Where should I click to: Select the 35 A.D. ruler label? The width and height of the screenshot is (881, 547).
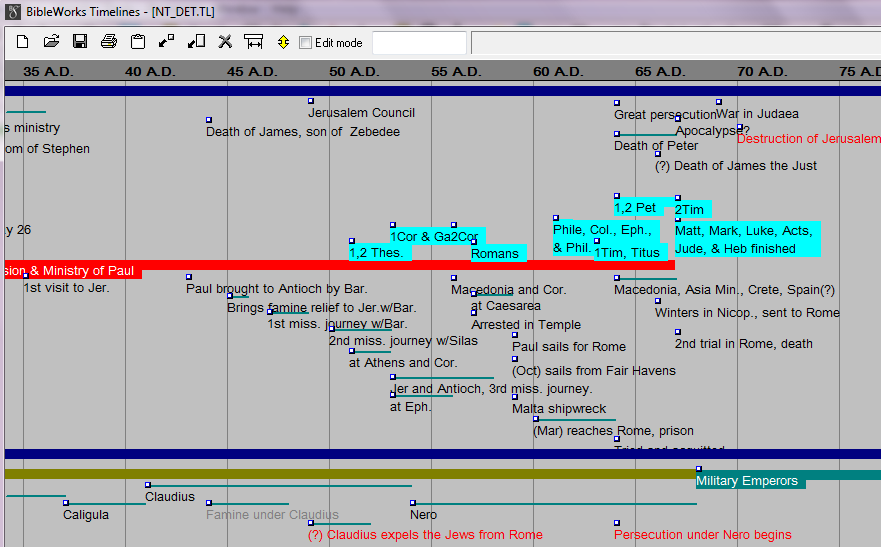pyautogui.click(x=48, y=72)
